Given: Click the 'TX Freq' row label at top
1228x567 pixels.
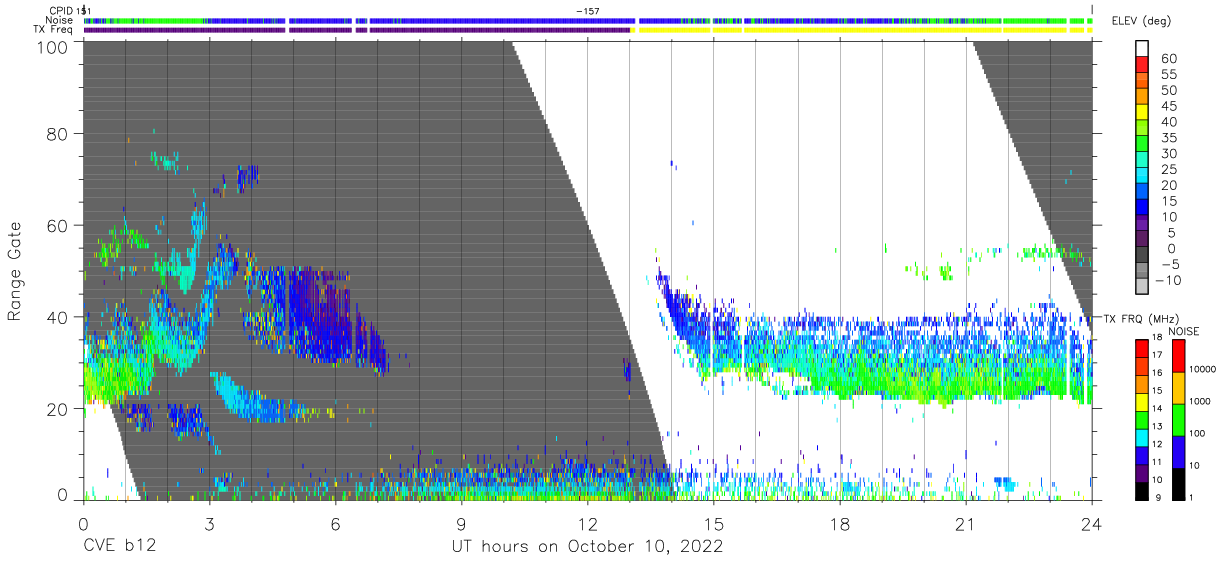Looking at the screenshot, I should 54,30.
